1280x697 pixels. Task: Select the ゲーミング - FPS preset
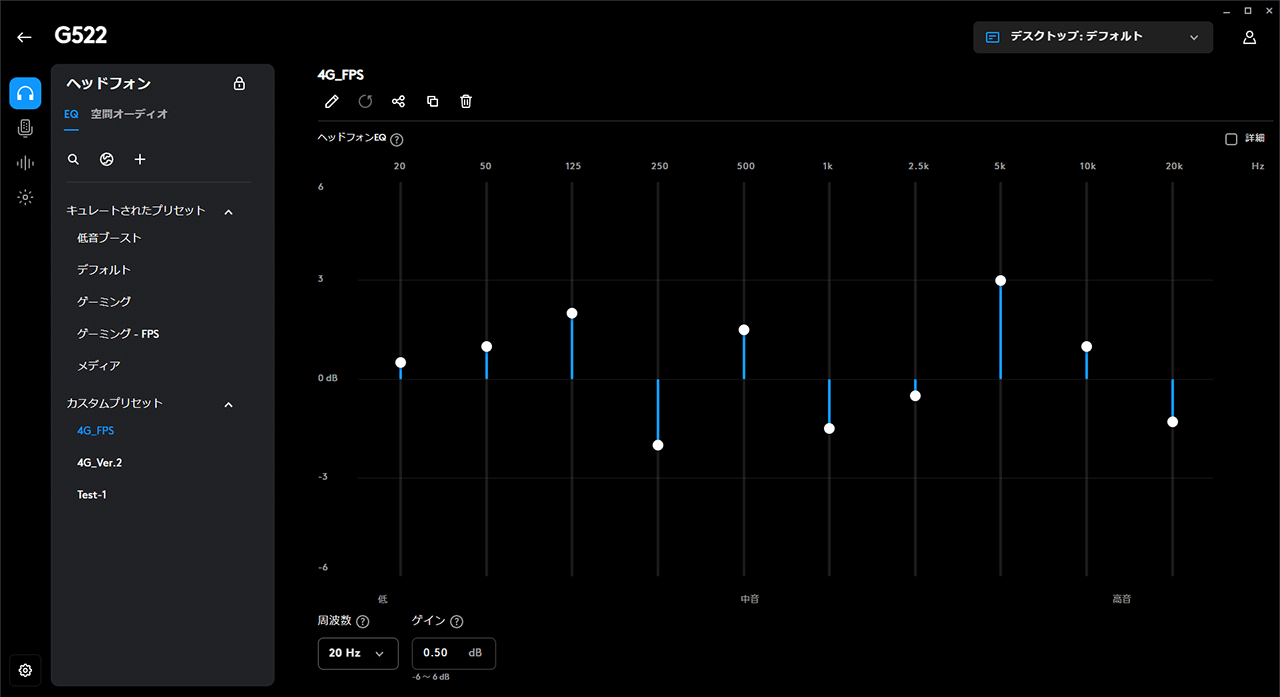pyautogui.click(x=118, y=334)
